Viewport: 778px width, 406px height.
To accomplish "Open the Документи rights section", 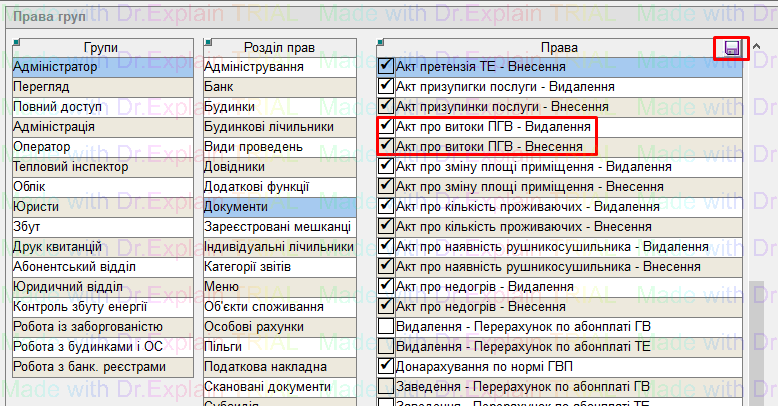I will [279, 207].
